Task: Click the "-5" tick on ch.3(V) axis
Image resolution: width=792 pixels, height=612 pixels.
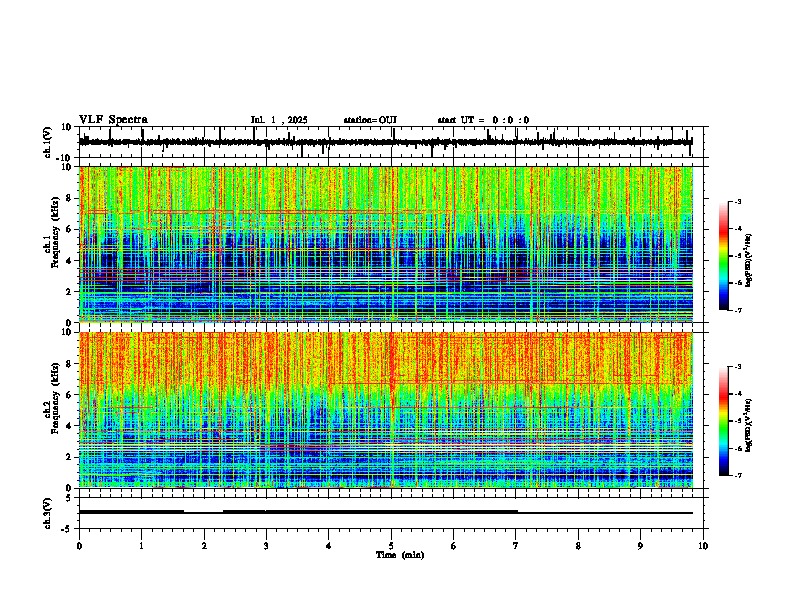Action: [68, 529]
